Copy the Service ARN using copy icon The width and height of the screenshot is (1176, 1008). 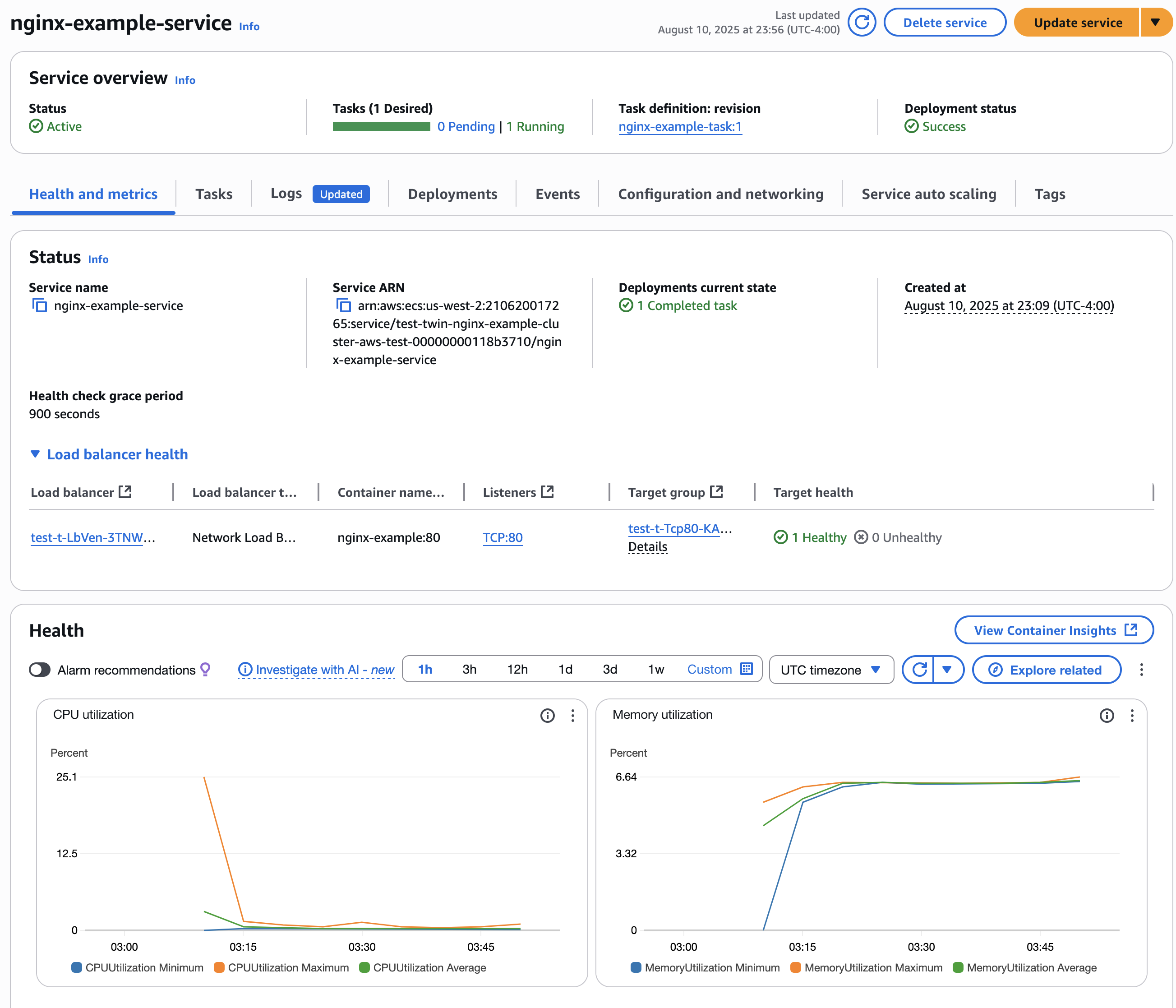click(x=343, y=305)
